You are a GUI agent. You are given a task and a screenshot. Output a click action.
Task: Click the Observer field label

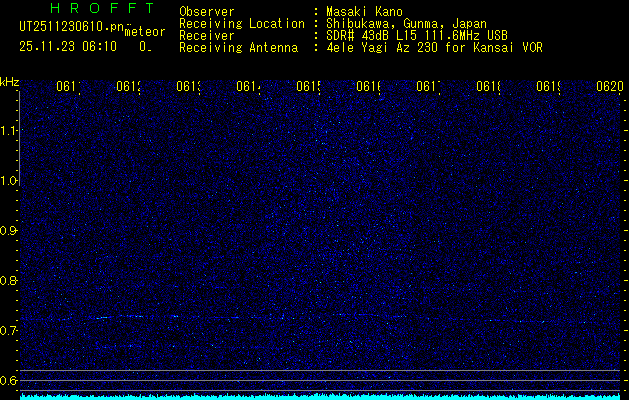[207, 12]
